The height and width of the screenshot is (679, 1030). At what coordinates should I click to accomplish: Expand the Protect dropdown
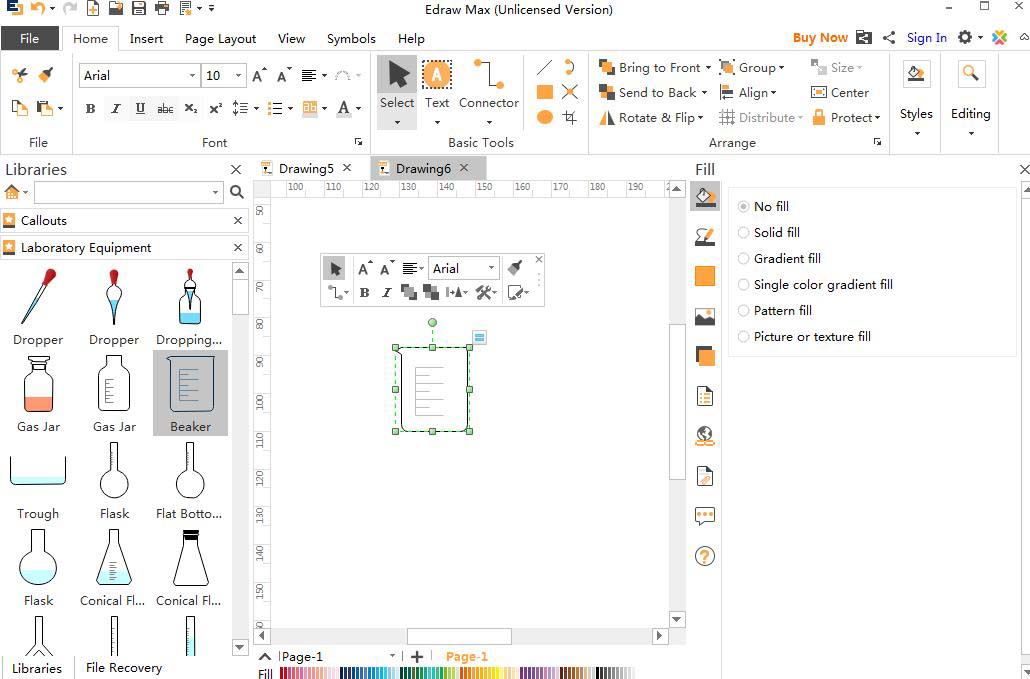(x=877, y=118)
